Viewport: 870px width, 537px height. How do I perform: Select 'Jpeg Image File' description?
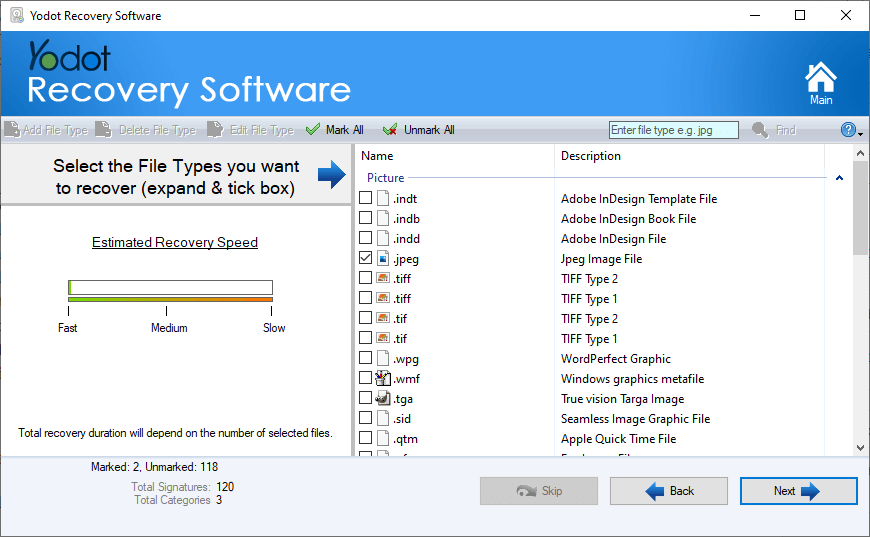click(601, 259)
